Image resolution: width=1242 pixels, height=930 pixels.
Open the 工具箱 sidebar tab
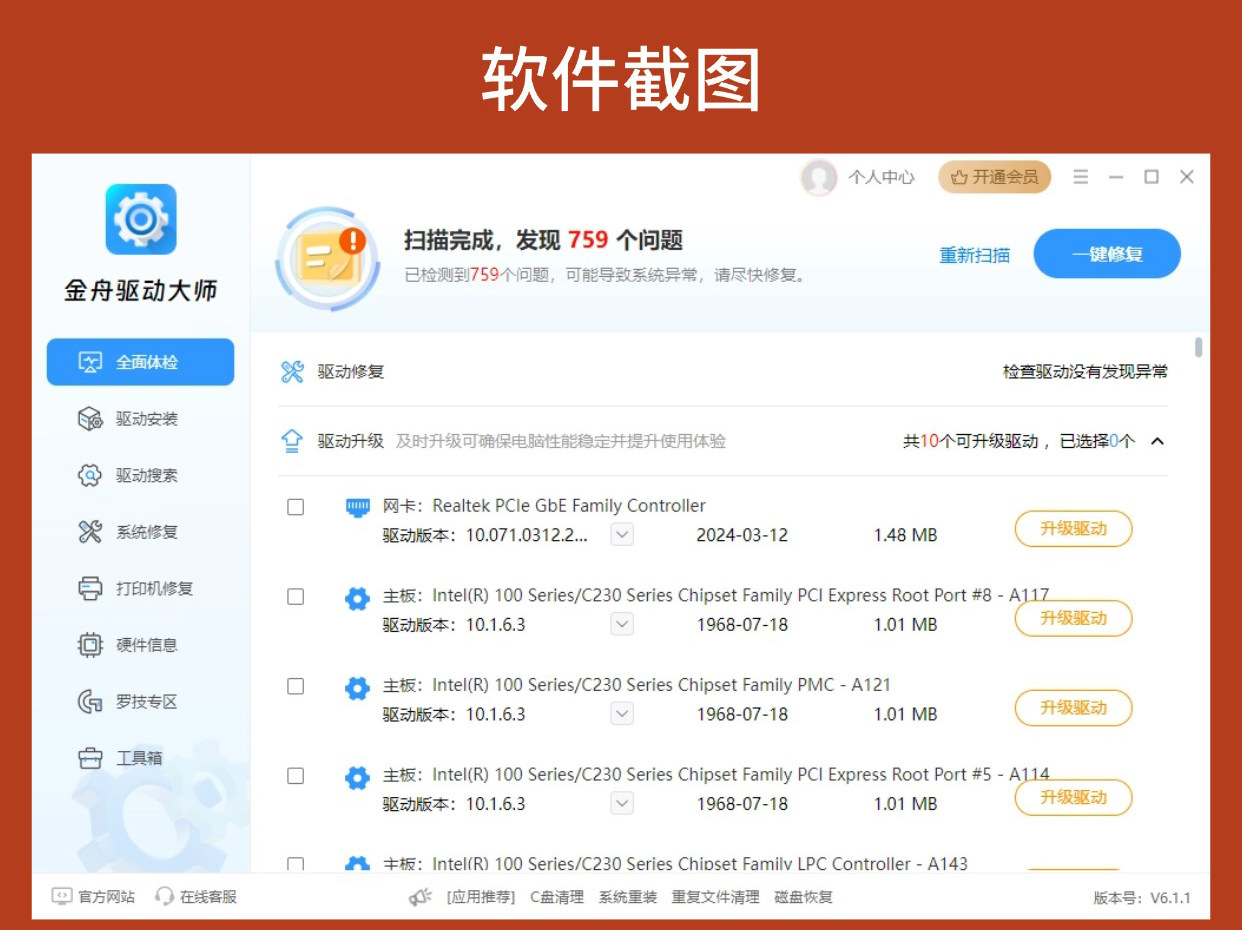140,758
